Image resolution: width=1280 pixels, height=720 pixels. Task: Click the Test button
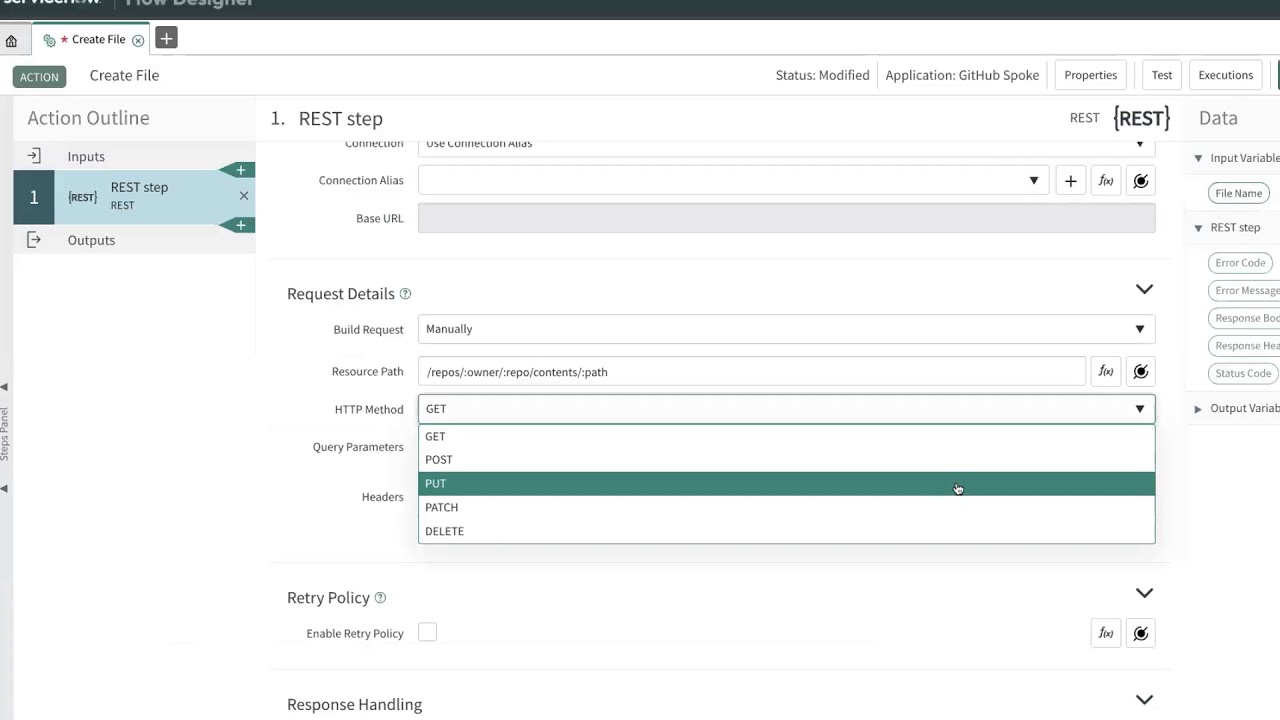(1161, 75)
